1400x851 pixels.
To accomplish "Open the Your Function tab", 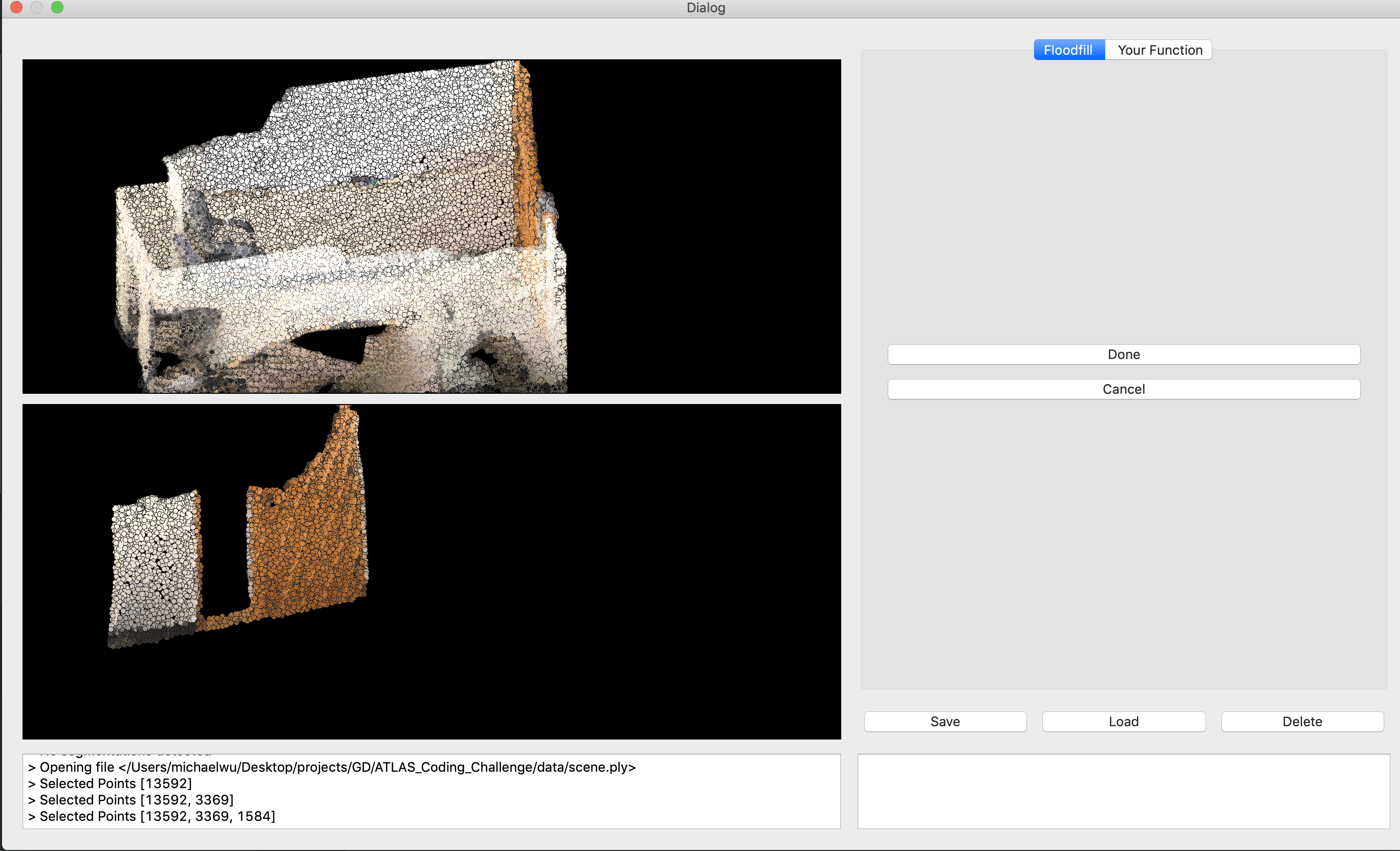I will click(1159, 50).
